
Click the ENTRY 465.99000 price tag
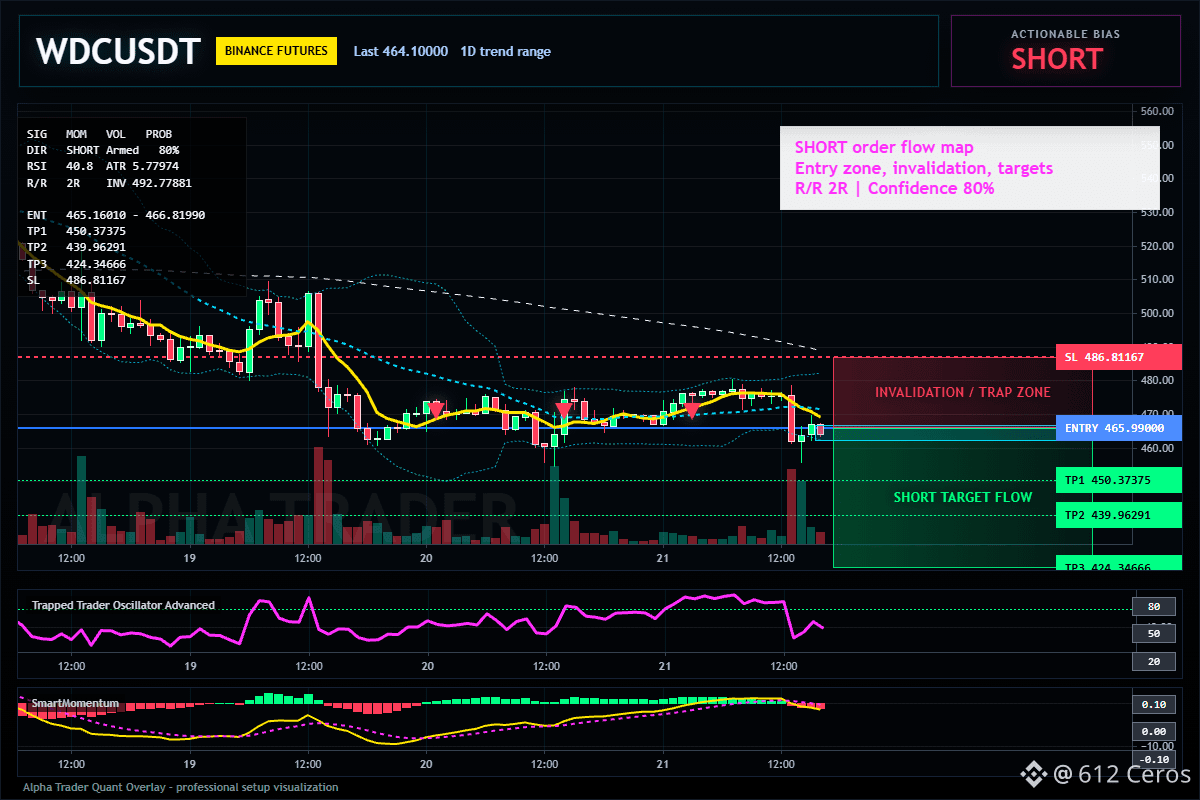1119,428
